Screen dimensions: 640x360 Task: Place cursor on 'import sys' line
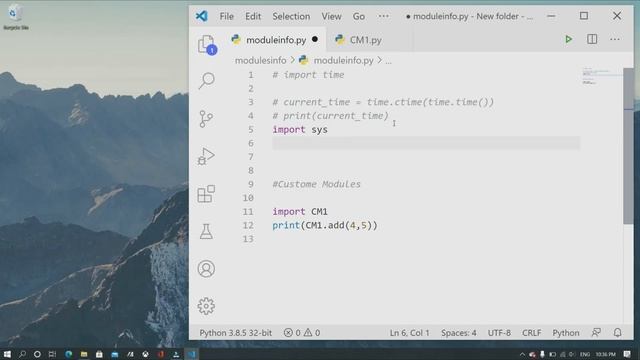[300, 129]
